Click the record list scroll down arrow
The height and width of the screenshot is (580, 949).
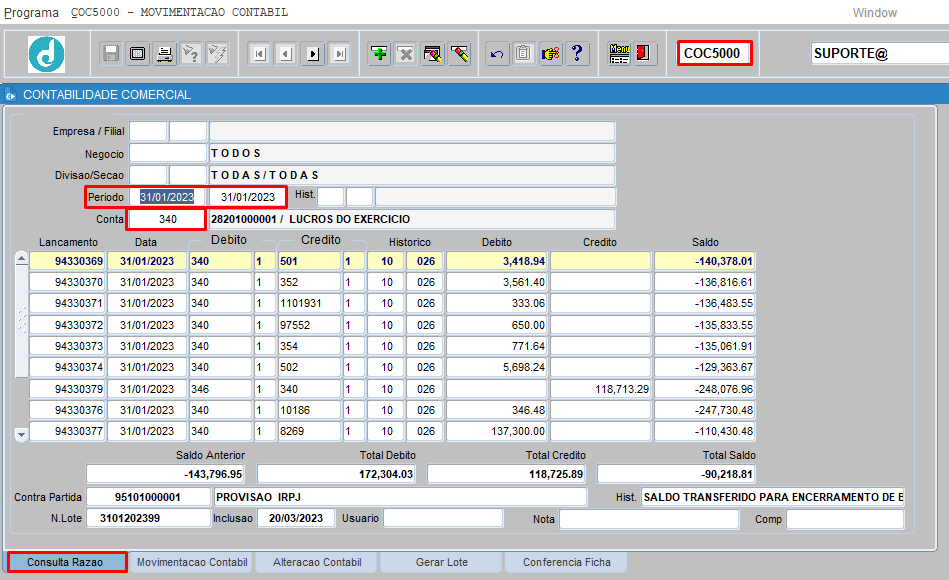tap(21, 434)
